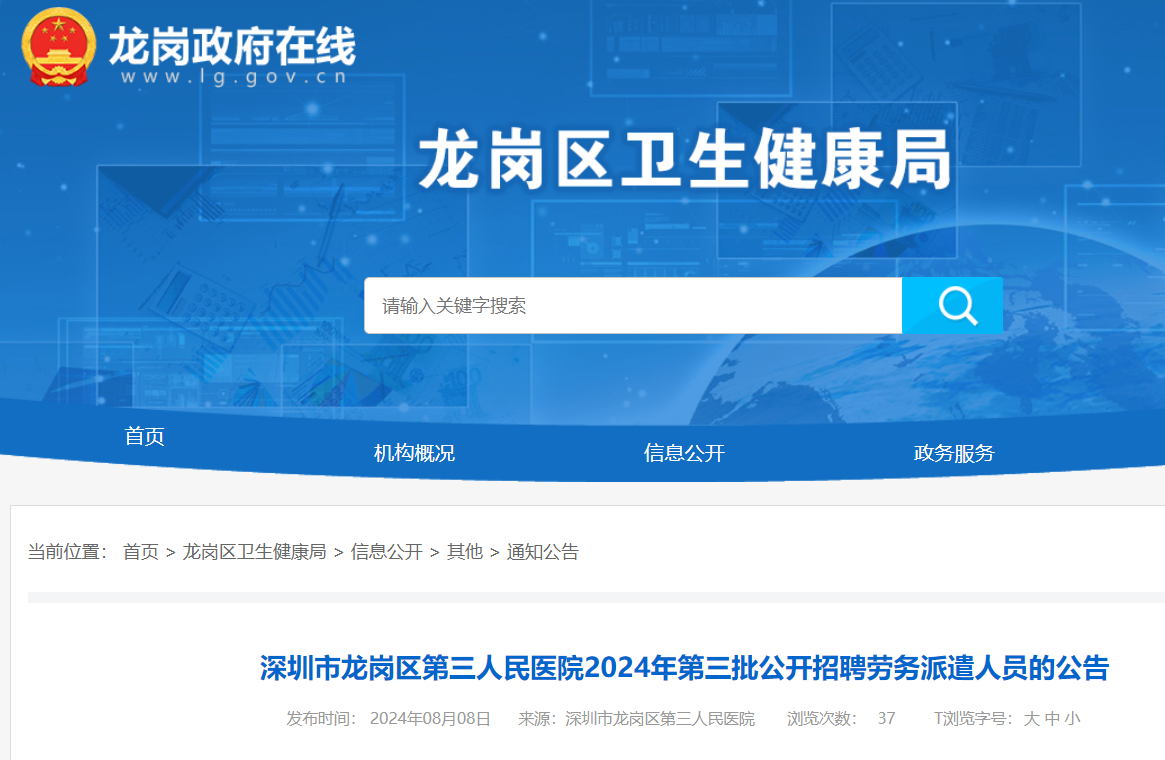Screen dimensions: 1165x760
Task: Click the recruitment announcement article title
Action: click(x=684, y=668)
